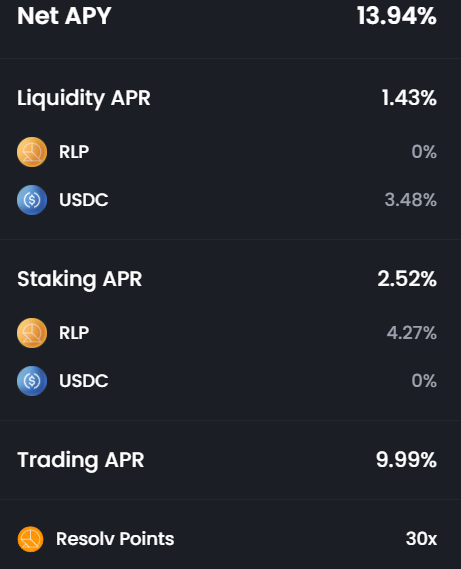
Task: Select the Staking APR heading
Action: tap(79, 279)
